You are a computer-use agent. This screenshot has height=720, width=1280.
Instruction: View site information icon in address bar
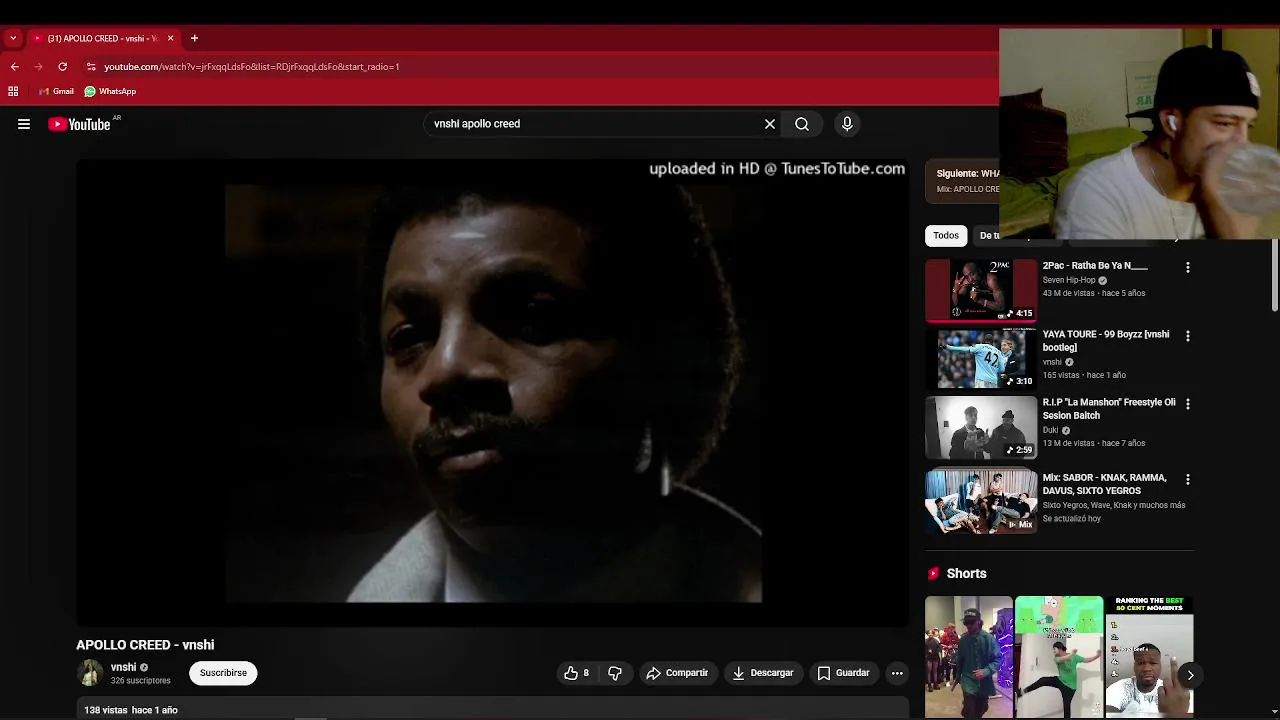point(91,67)
